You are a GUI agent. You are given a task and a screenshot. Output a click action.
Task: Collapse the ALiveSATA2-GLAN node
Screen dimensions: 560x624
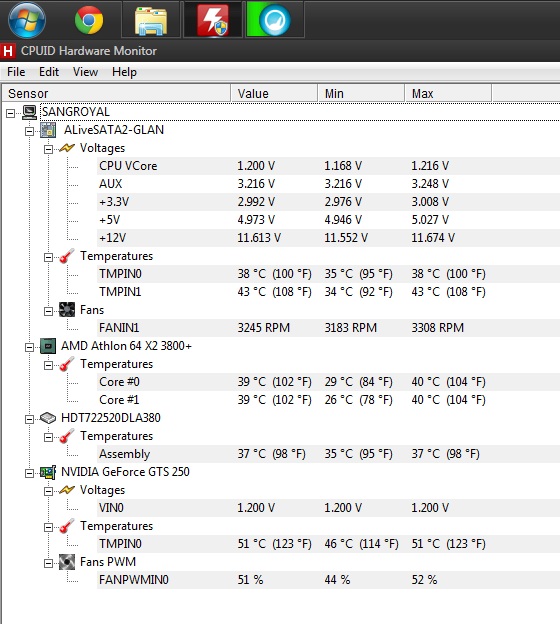click(29, 131)
